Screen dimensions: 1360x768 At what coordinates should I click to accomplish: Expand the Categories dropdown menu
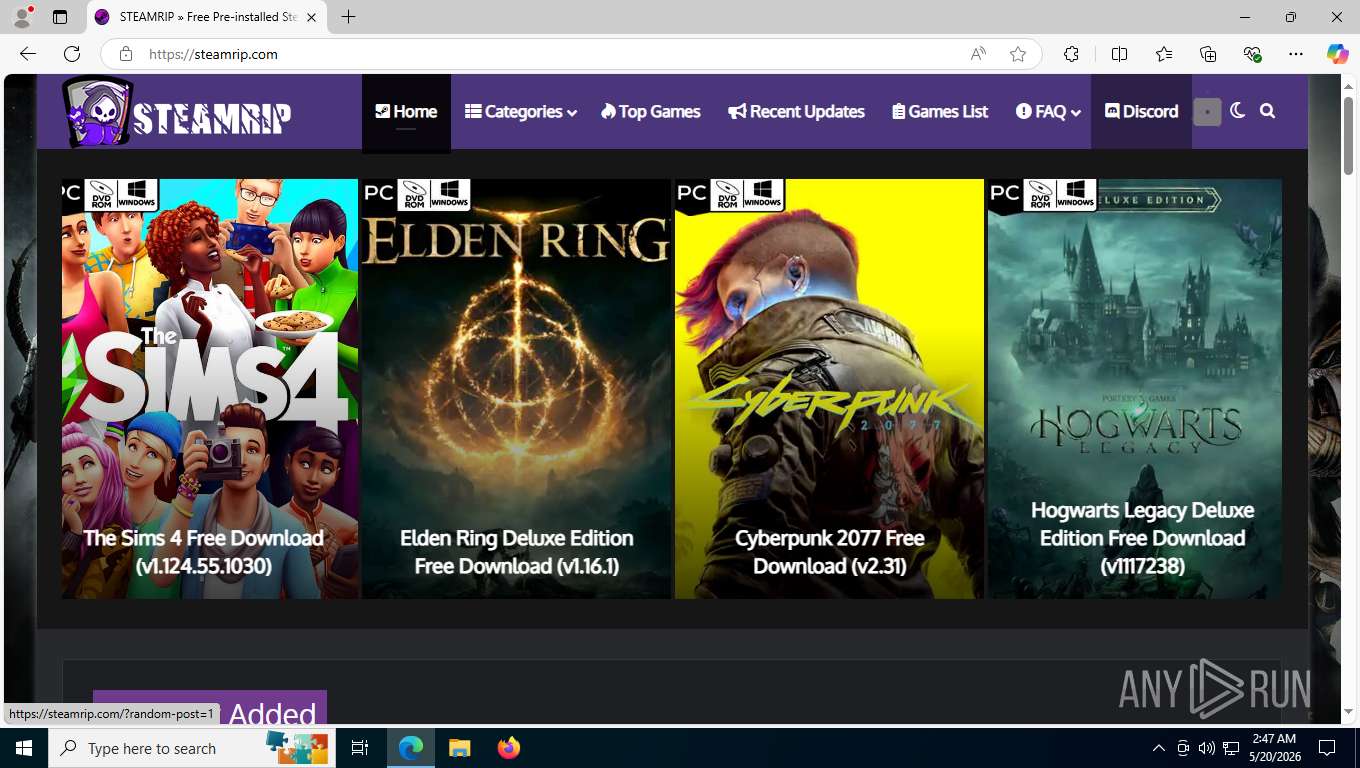(x=521, y=112)
